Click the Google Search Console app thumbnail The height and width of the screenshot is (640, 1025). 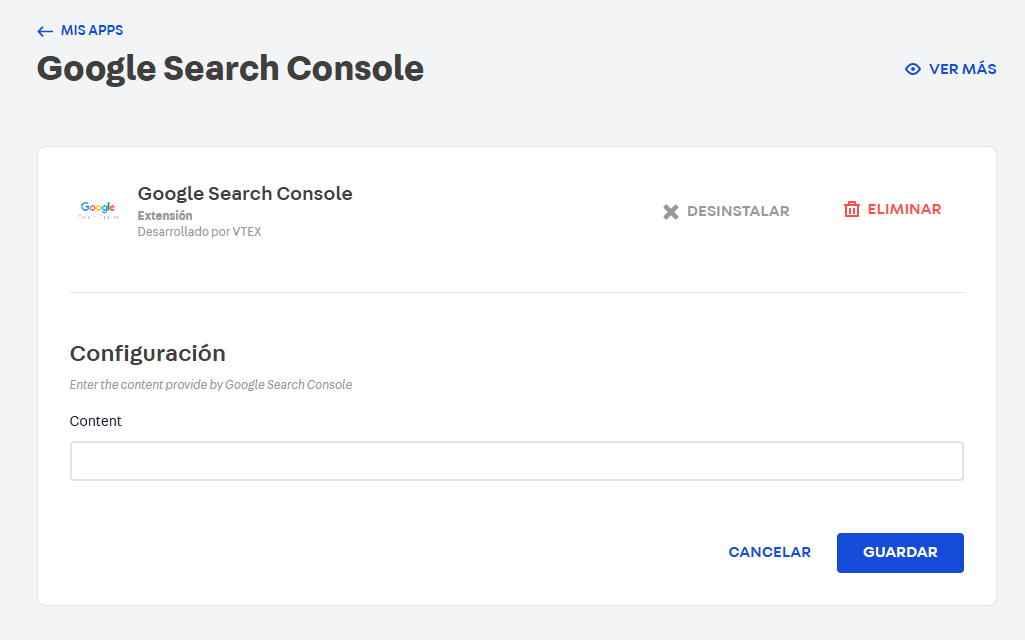[97, 210]
